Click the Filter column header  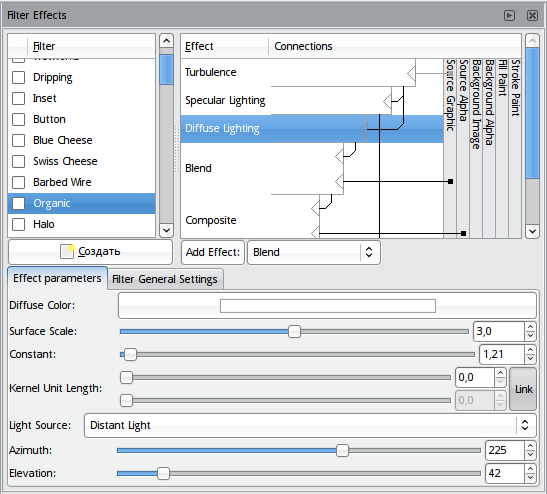coord(91,46)
